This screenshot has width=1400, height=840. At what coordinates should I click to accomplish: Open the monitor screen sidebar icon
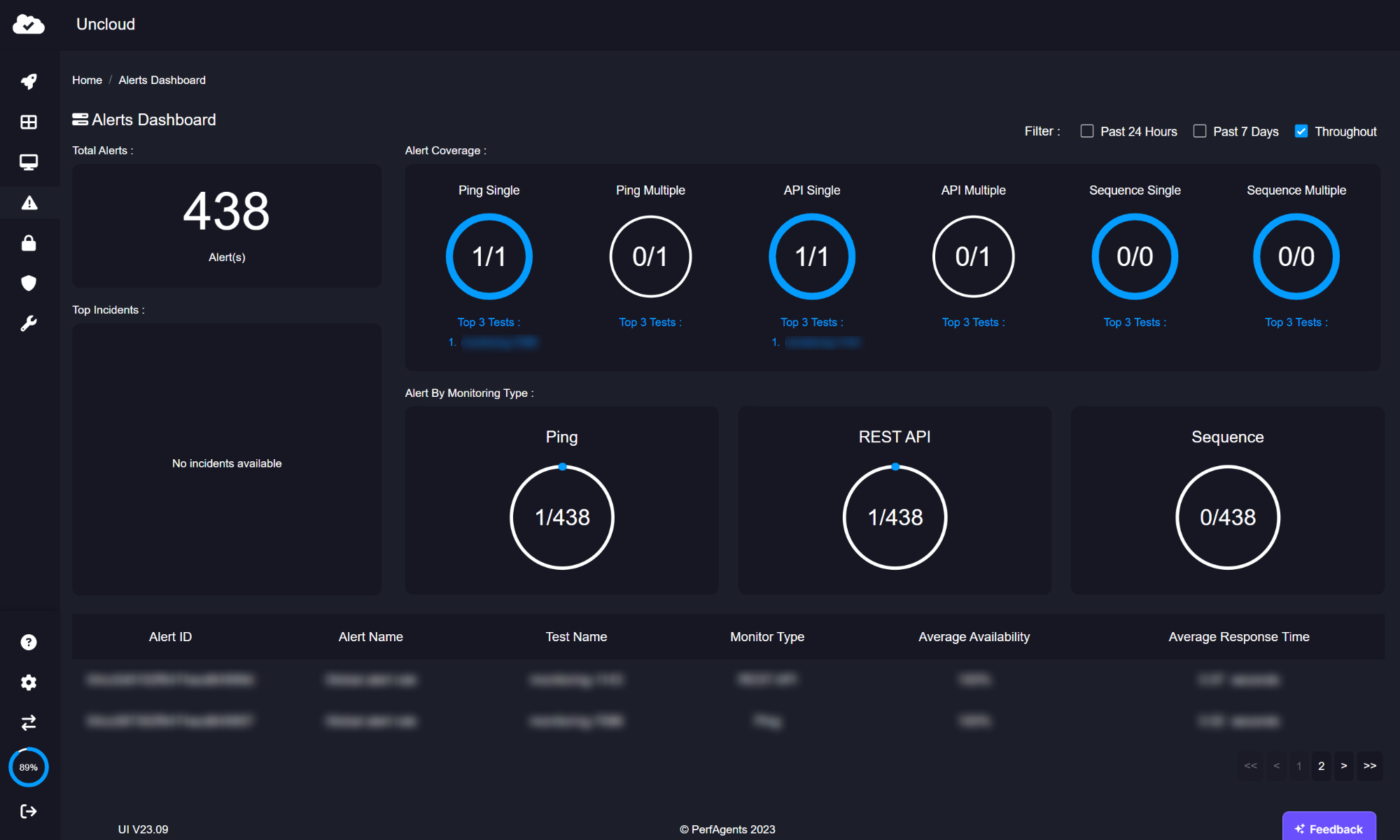(29, 162)
